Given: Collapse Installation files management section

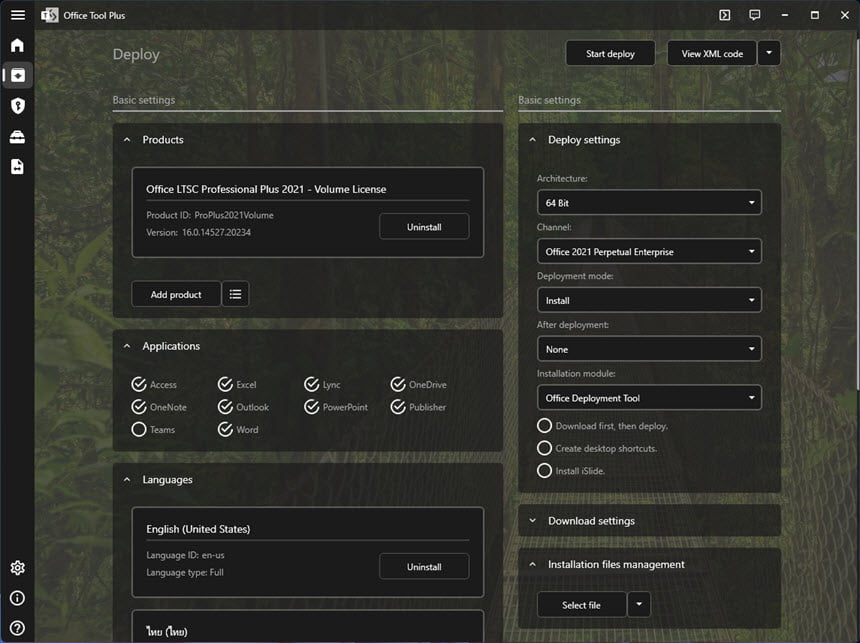Looking at the screenshot, I should click(x=533, y=564).
